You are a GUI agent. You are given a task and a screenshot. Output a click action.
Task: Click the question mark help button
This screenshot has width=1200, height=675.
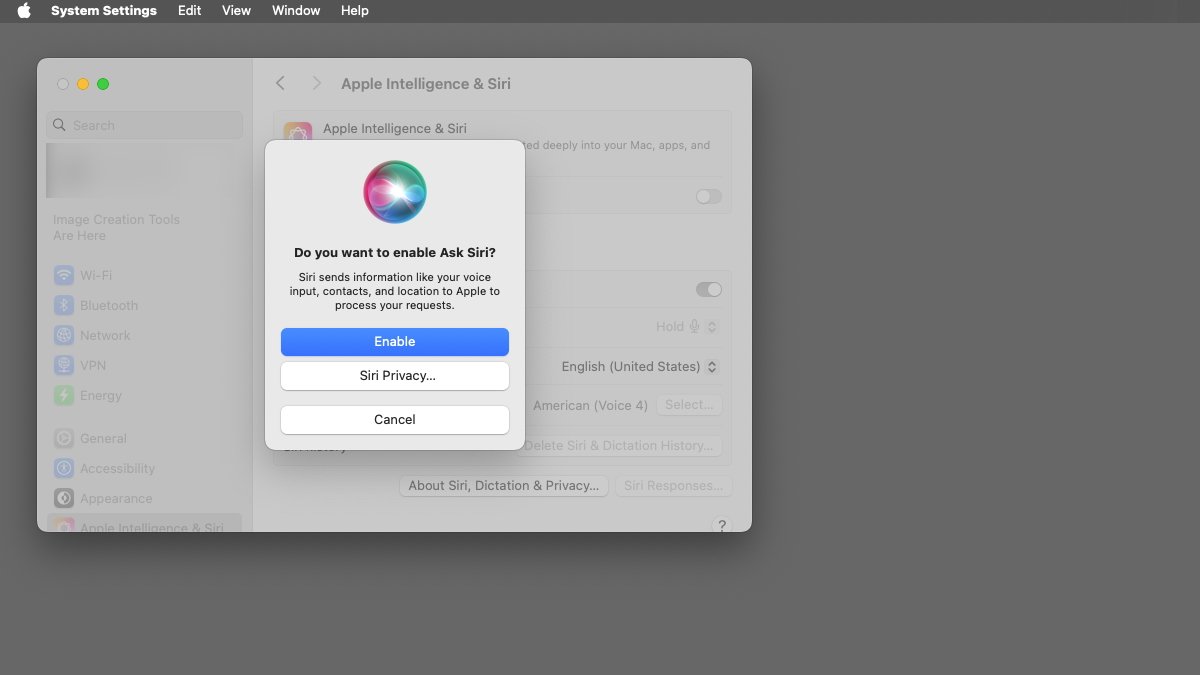tap(721, 525)
